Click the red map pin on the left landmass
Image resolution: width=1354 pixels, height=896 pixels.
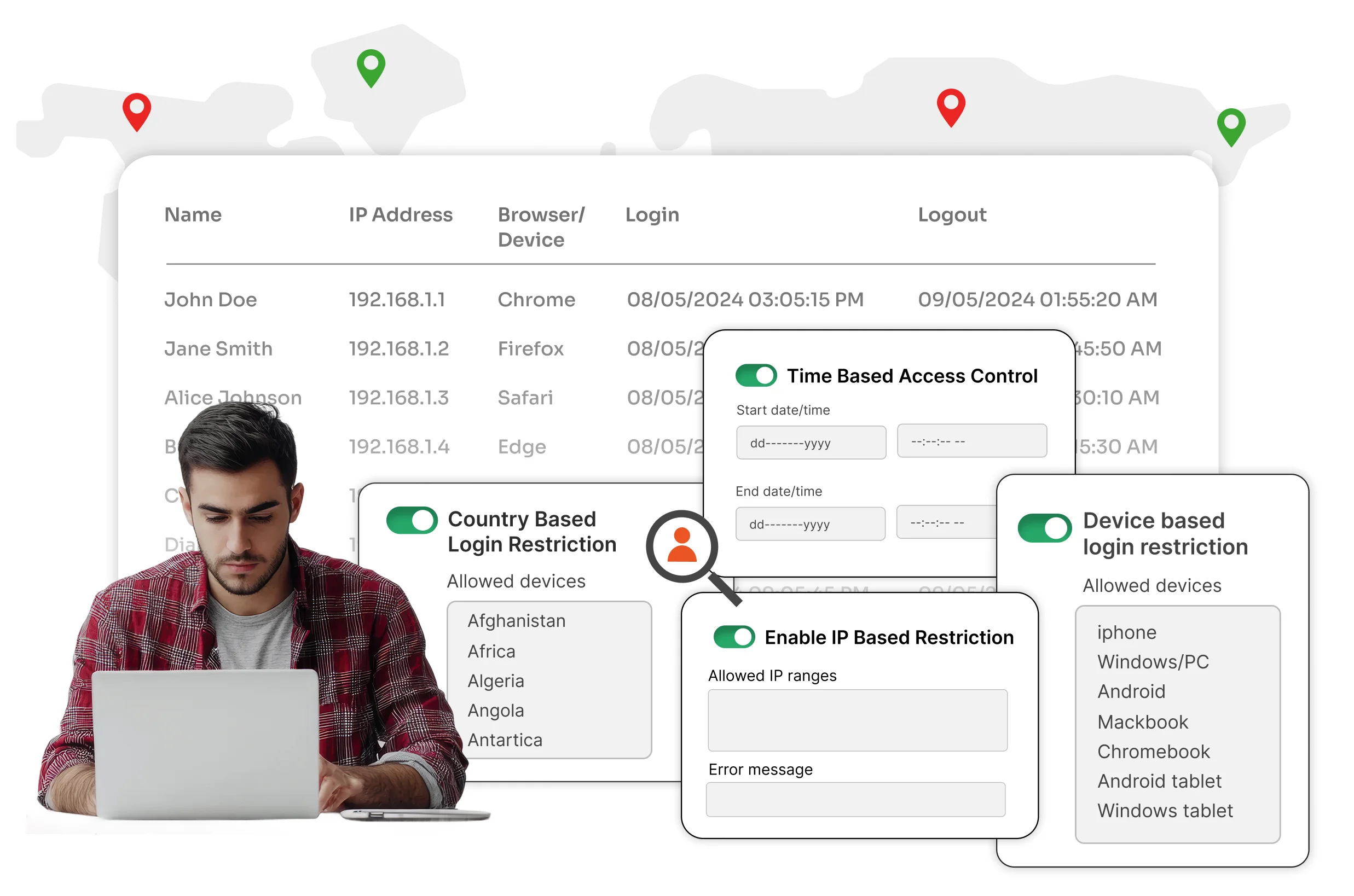tap(137, 112)
